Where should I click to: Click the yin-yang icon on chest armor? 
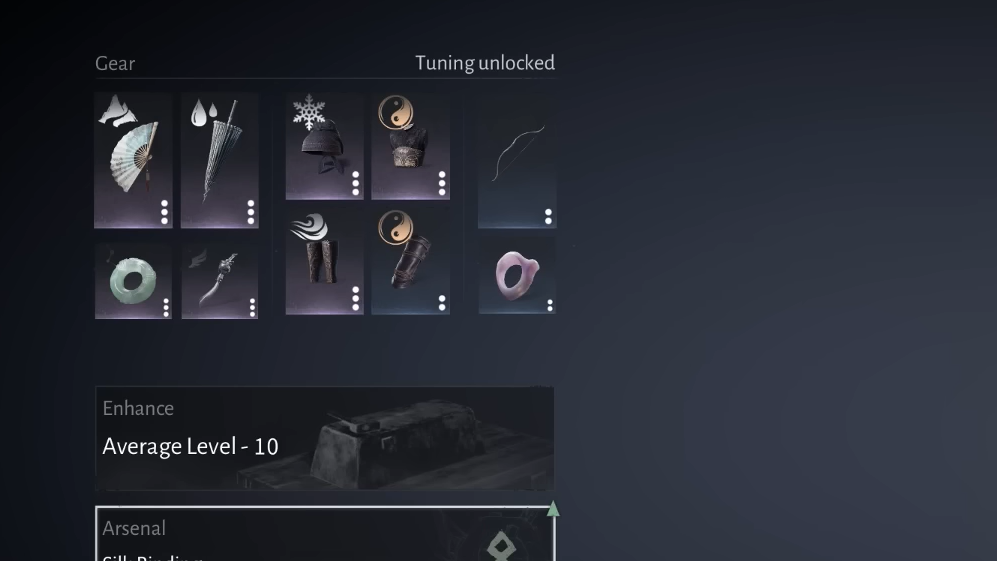pyautogui.click(x=395, y=112)
